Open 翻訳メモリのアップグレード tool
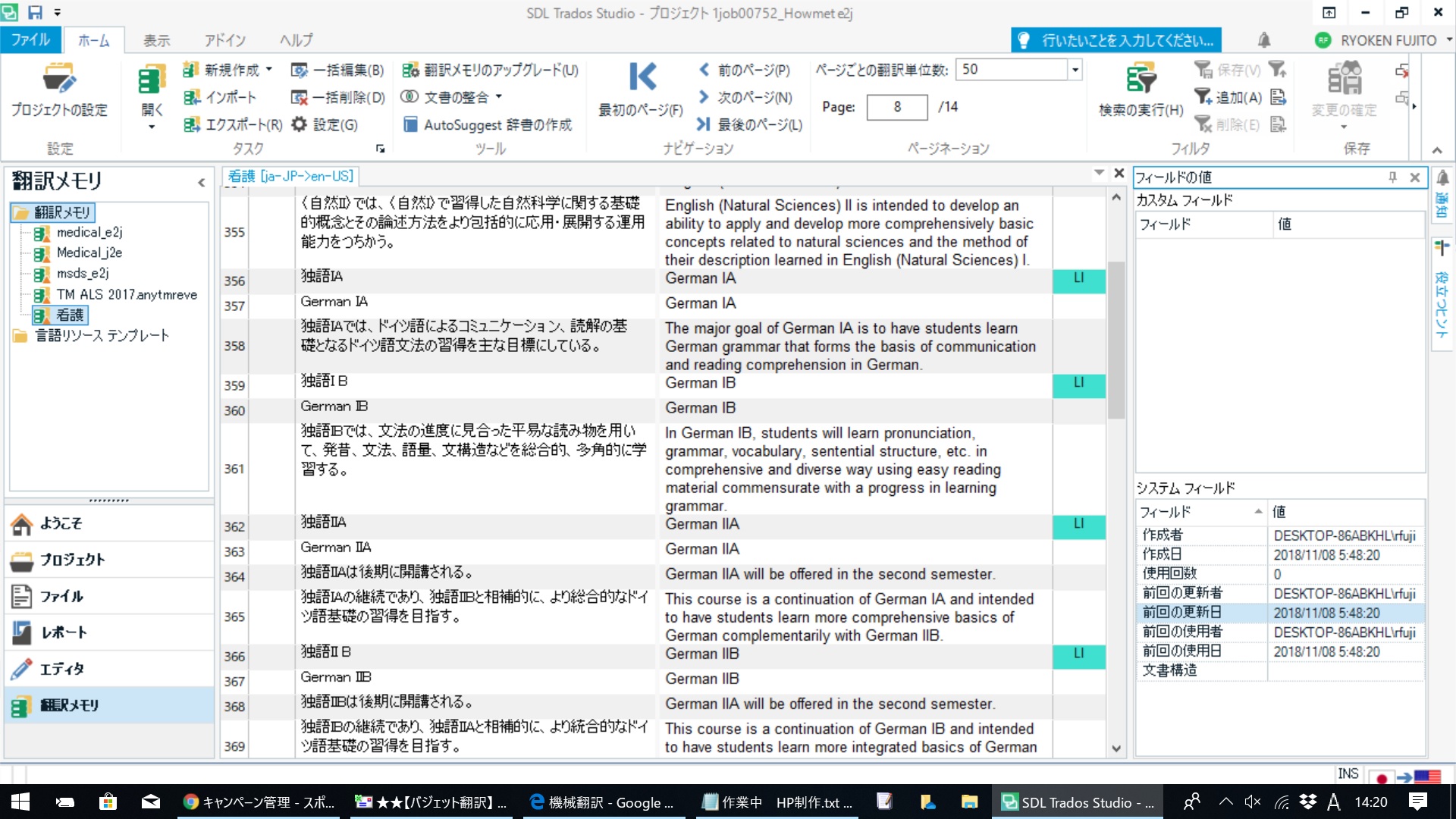 tap(491, 71)
